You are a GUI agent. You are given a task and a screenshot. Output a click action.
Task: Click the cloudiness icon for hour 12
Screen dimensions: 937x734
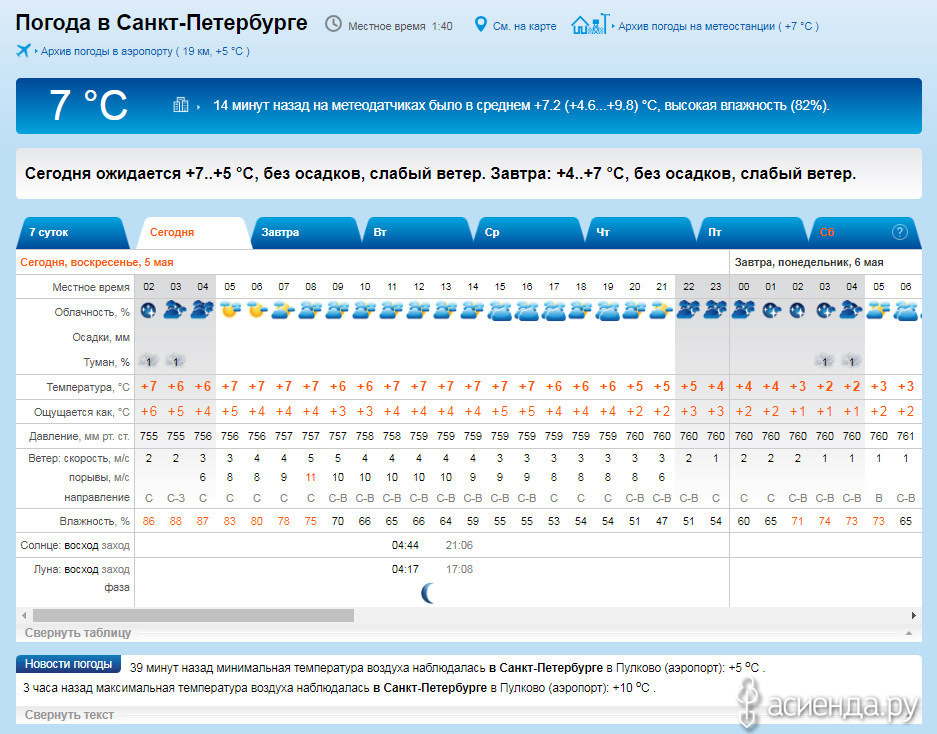419,311
